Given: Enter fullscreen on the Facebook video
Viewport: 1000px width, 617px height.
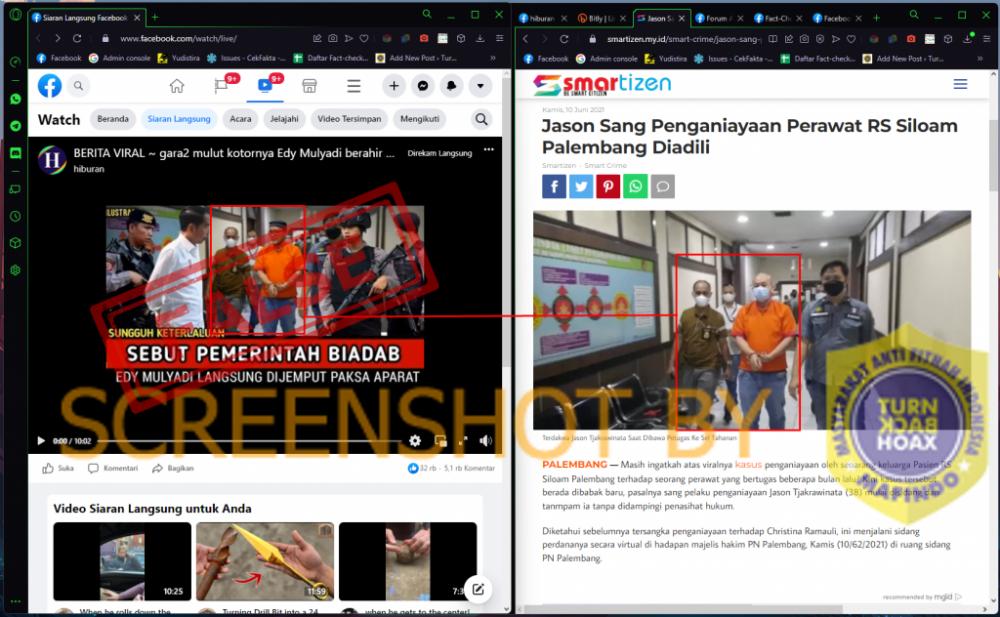Looking at the screenshot, I should 463,440.
